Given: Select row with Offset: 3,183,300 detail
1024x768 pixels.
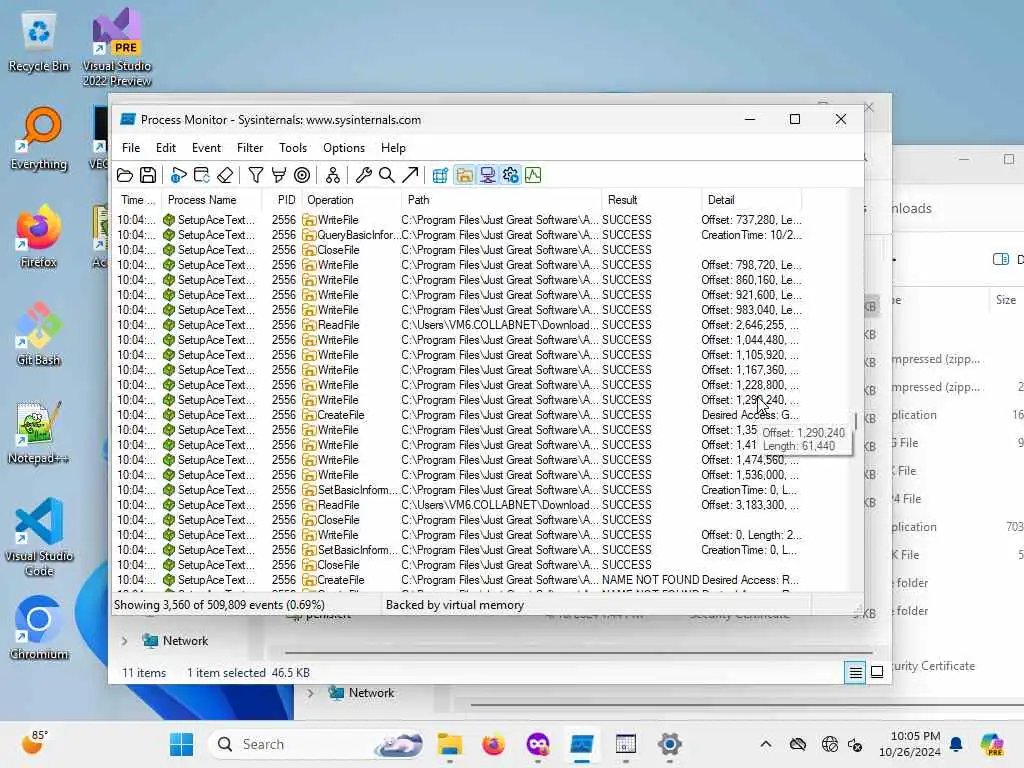Looking at the screenshot, I should [458, 505].
